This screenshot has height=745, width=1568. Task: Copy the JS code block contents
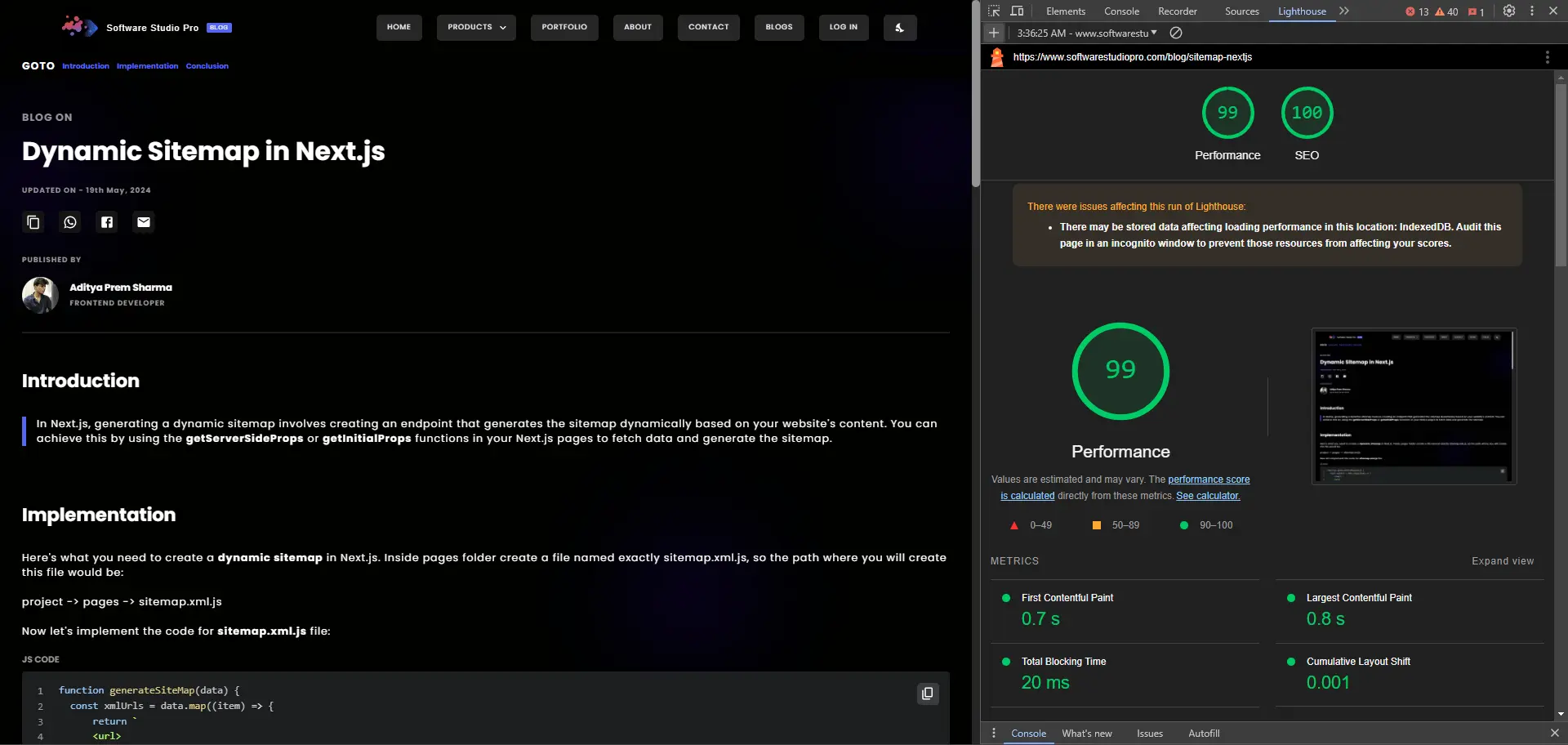928,694
